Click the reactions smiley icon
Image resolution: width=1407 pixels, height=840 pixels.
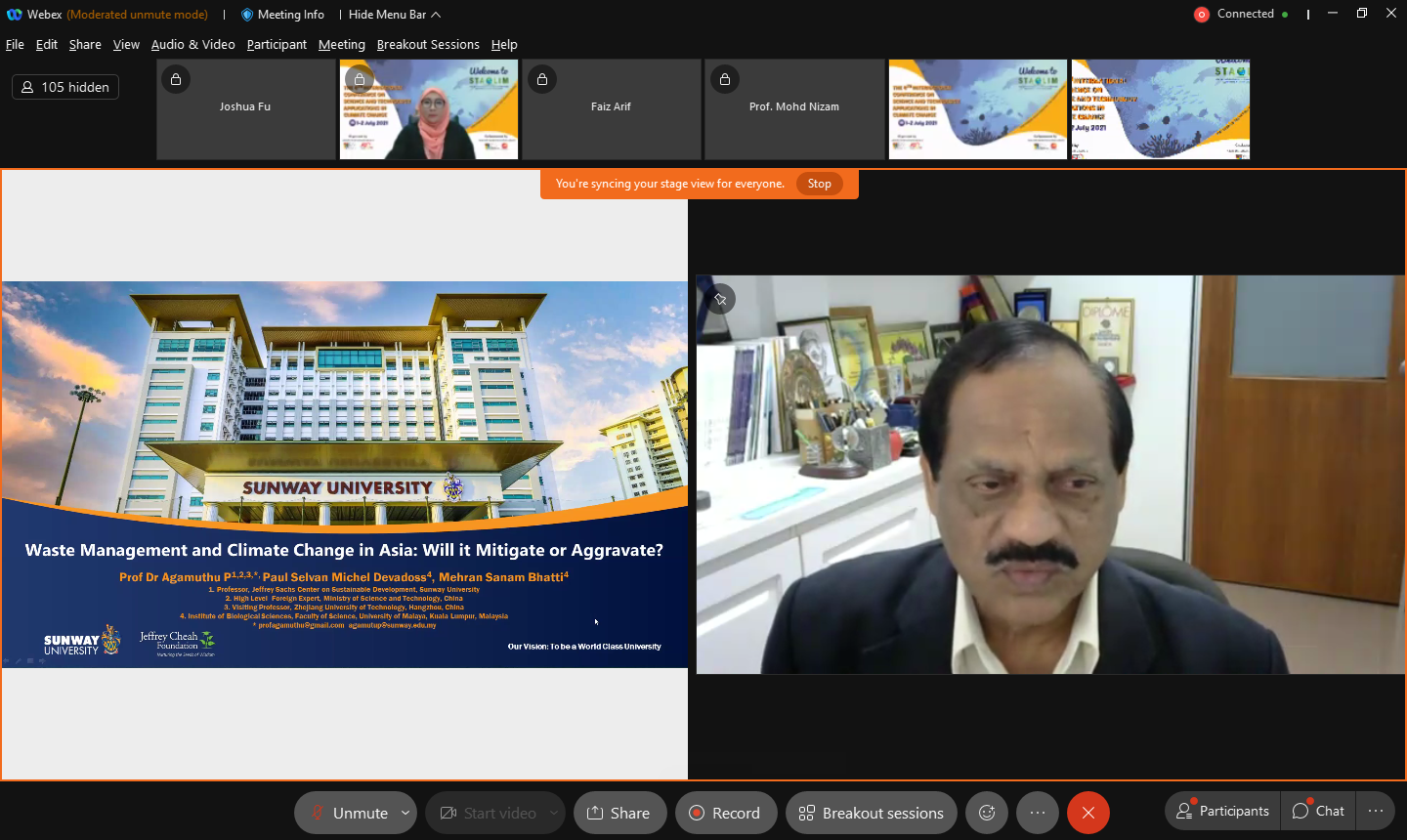(x=987, y=813)
